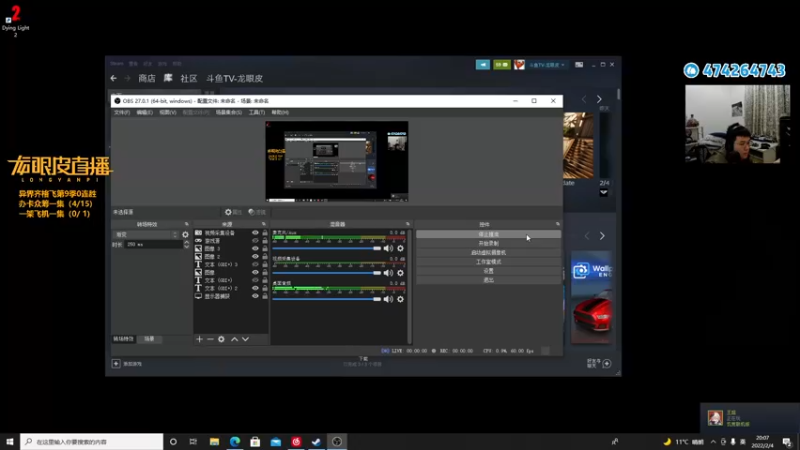Undock the Audio Mixer panel via header icon
This screenshot has height=450, width=800.
tap(408, 224)
